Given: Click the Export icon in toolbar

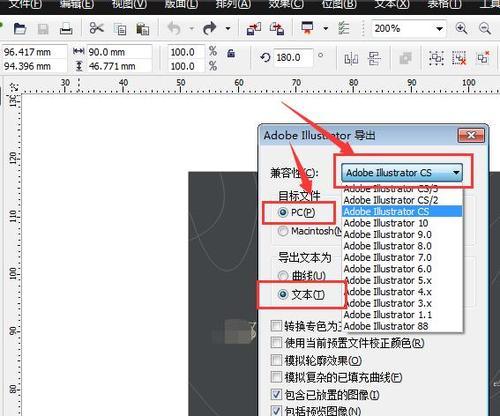Looking at the screenshot, I should [277, 29].
